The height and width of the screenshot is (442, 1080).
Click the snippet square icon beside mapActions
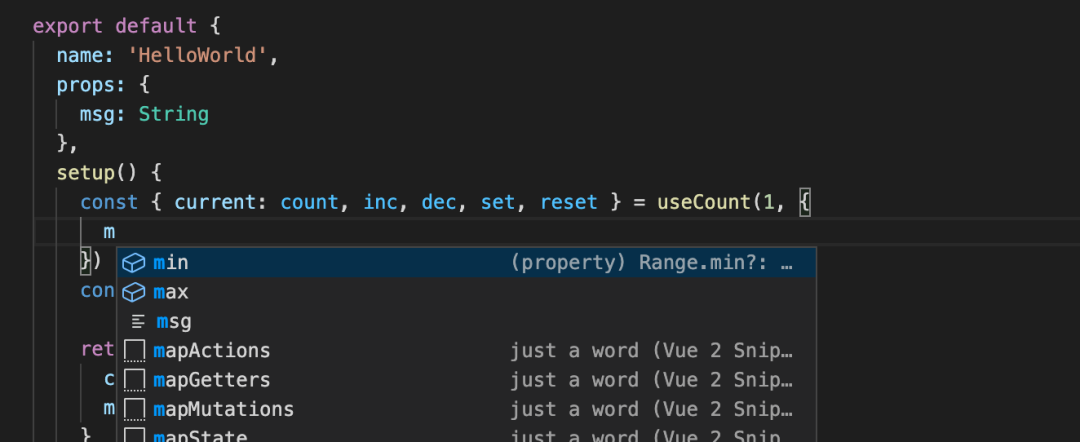134,351
